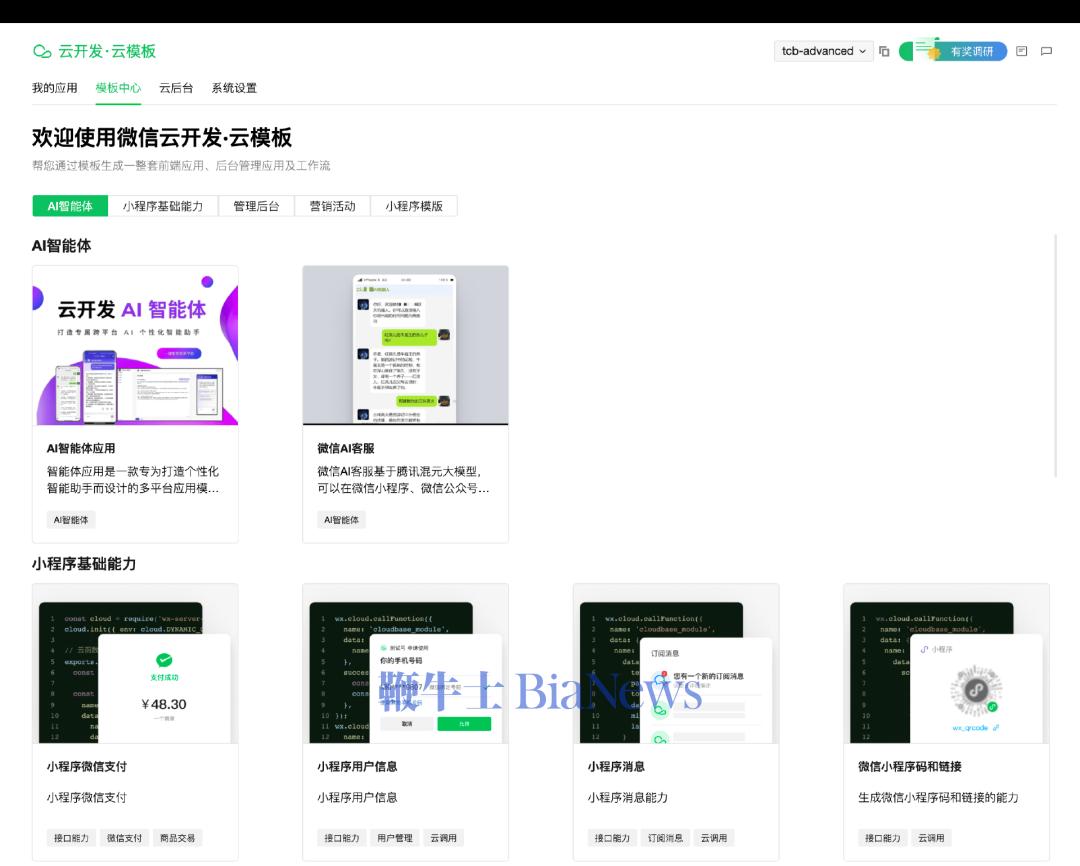Screen dimensions: 1080x866
Task: Click the 用户管理 tag
Action: tap(395, 838)
